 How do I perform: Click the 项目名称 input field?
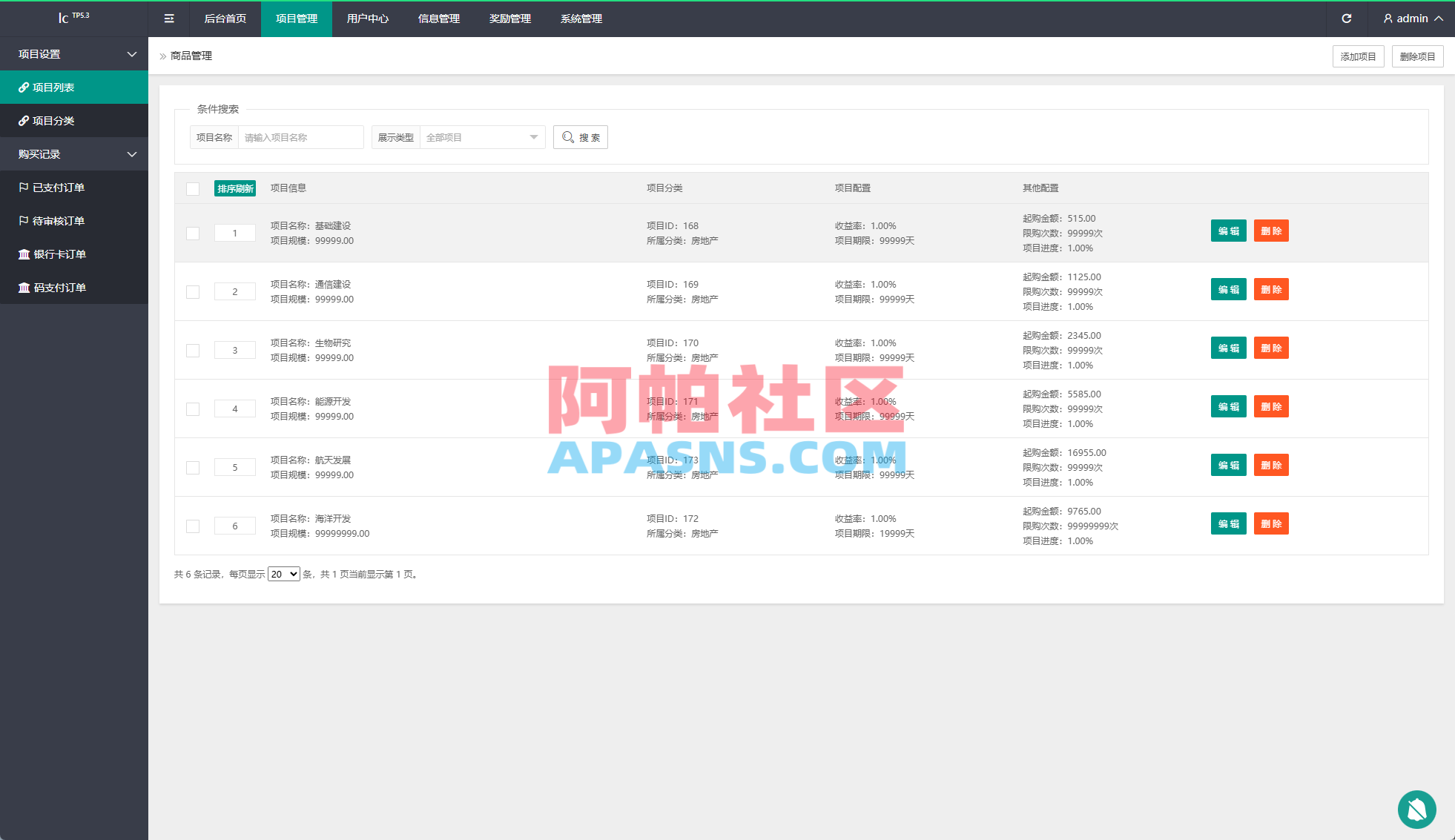[x=300, y=136]
